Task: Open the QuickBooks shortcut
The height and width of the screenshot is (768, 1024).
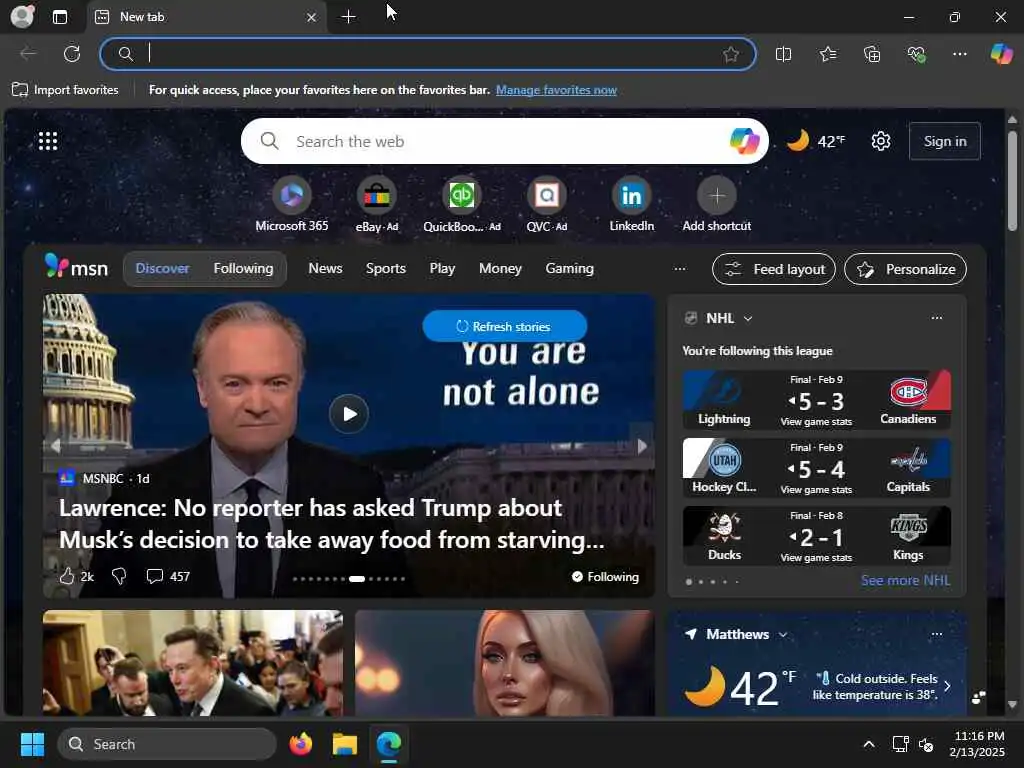Action: point(462,204)
